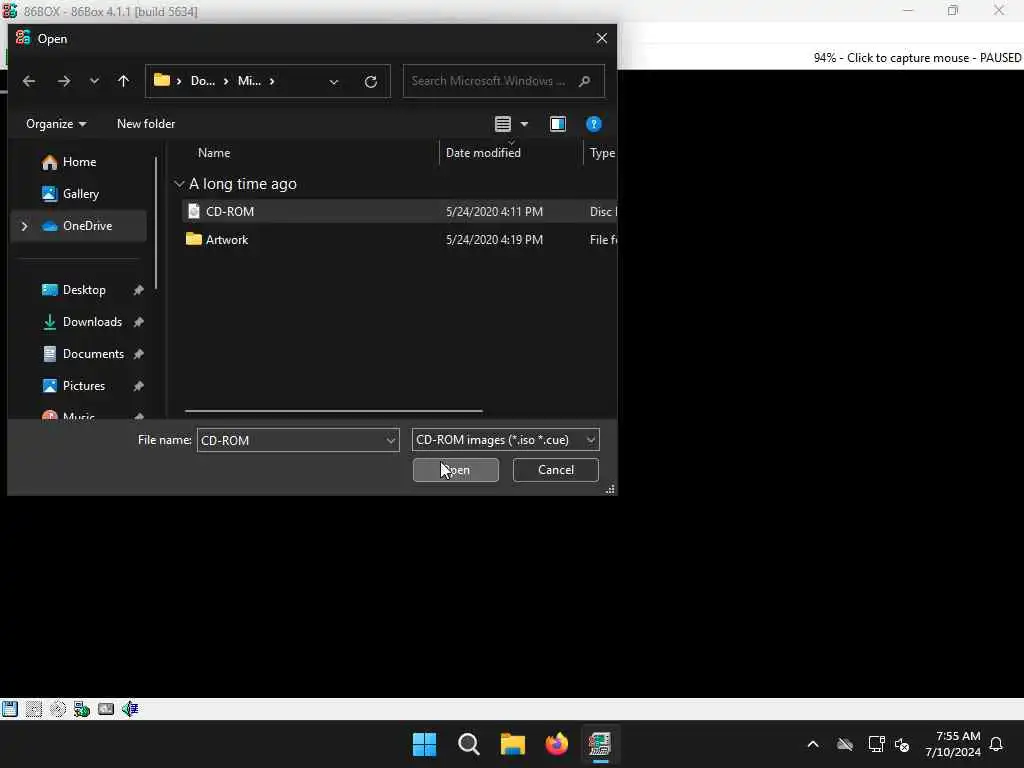Close the Open dialog with X

pos(601,39)
